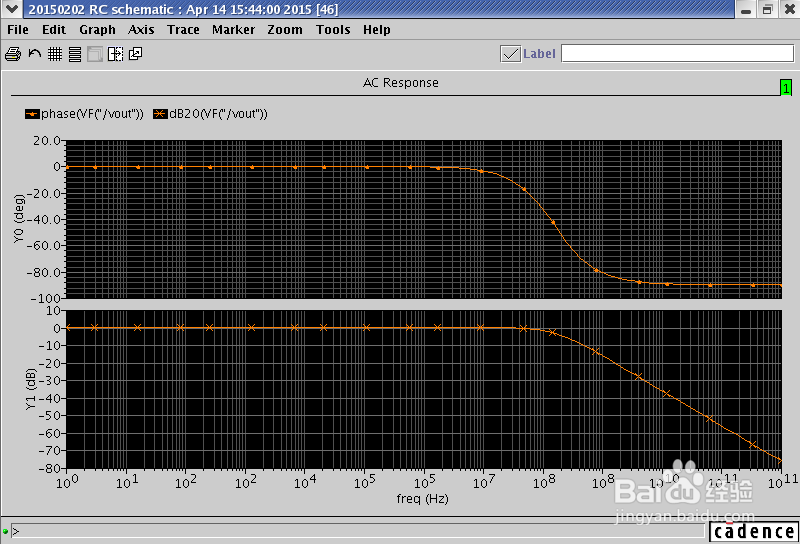This screenshot has width=800, height=544.
Task: Open the File menu
Action: point(18,30)
